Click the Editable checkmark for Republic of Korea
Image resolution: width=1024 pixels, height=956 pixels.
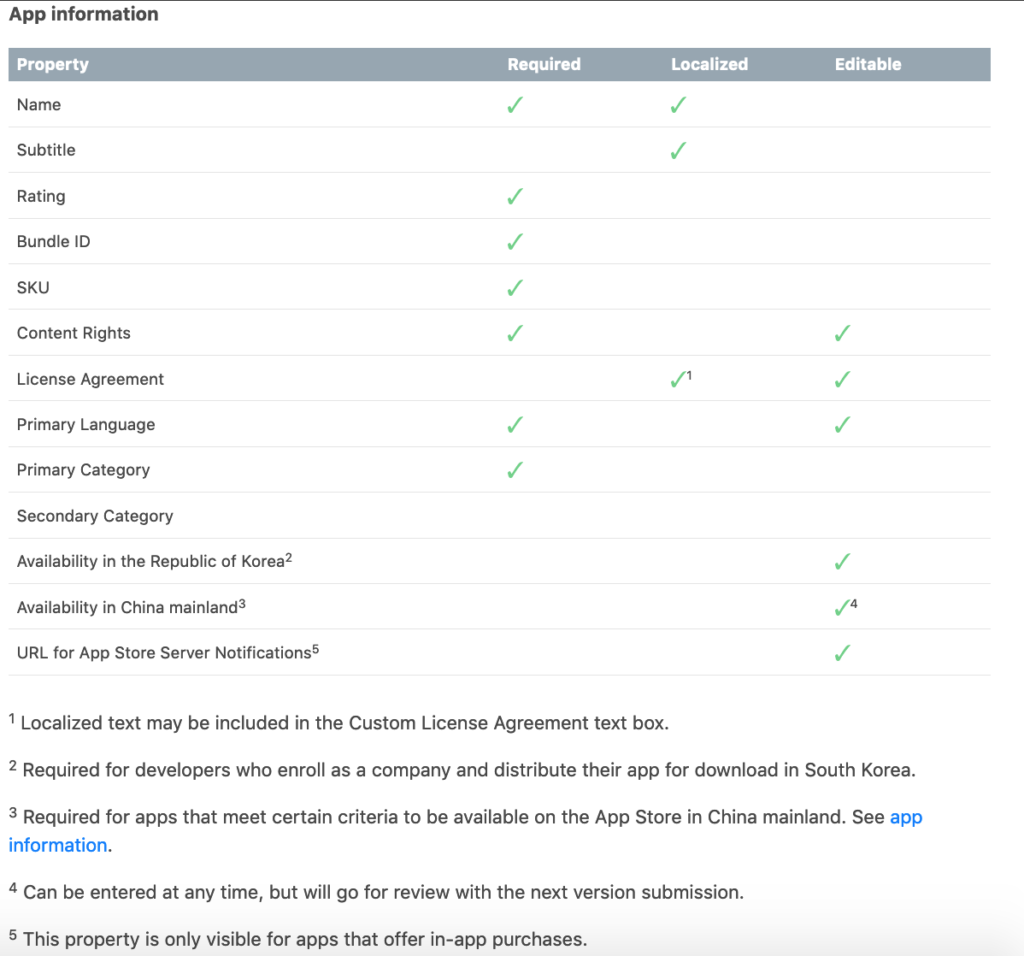point(842,562)
